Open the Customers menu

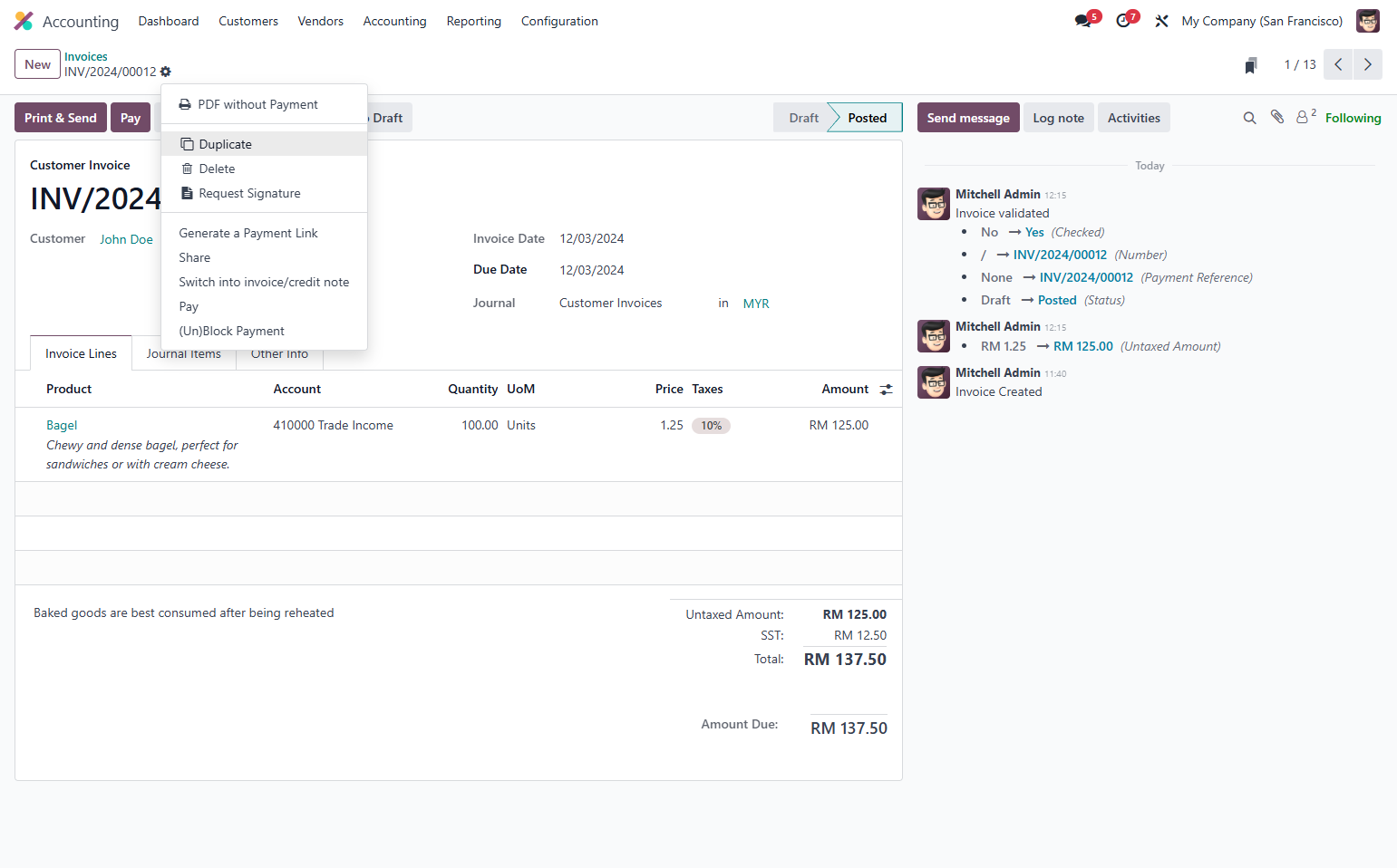[248, 21]
